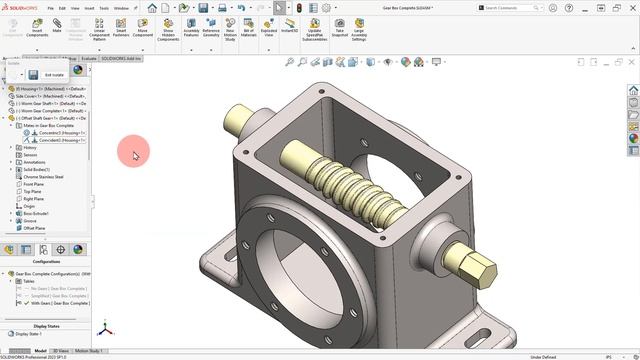Viewport: 640px width, 360px height.
Task: Open the Edit menu
Action: [x=62, y=8]
